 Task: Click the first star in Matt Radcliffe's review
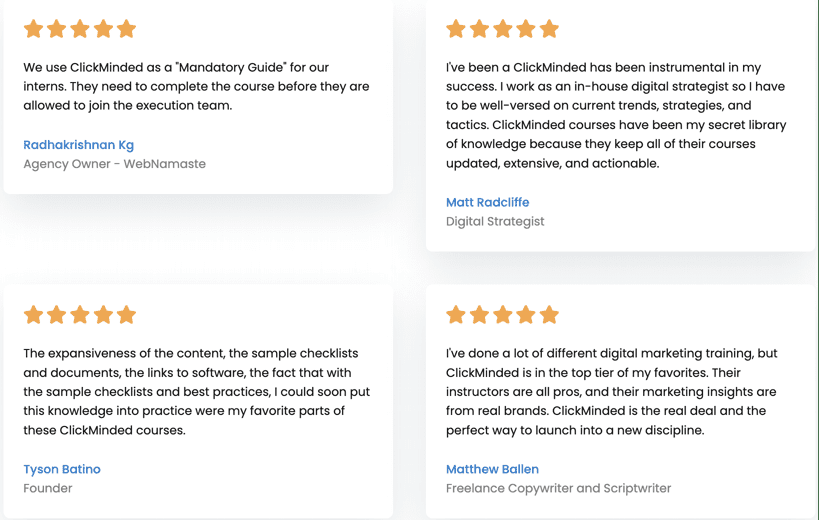coord(456,29)
